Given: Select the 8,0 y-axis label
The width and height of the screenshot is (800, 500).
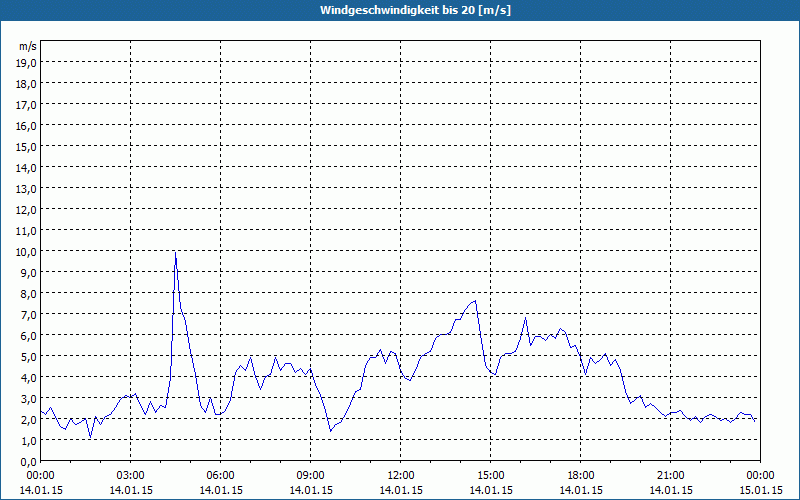Looking at the screenshot, I should coord(29,294).
